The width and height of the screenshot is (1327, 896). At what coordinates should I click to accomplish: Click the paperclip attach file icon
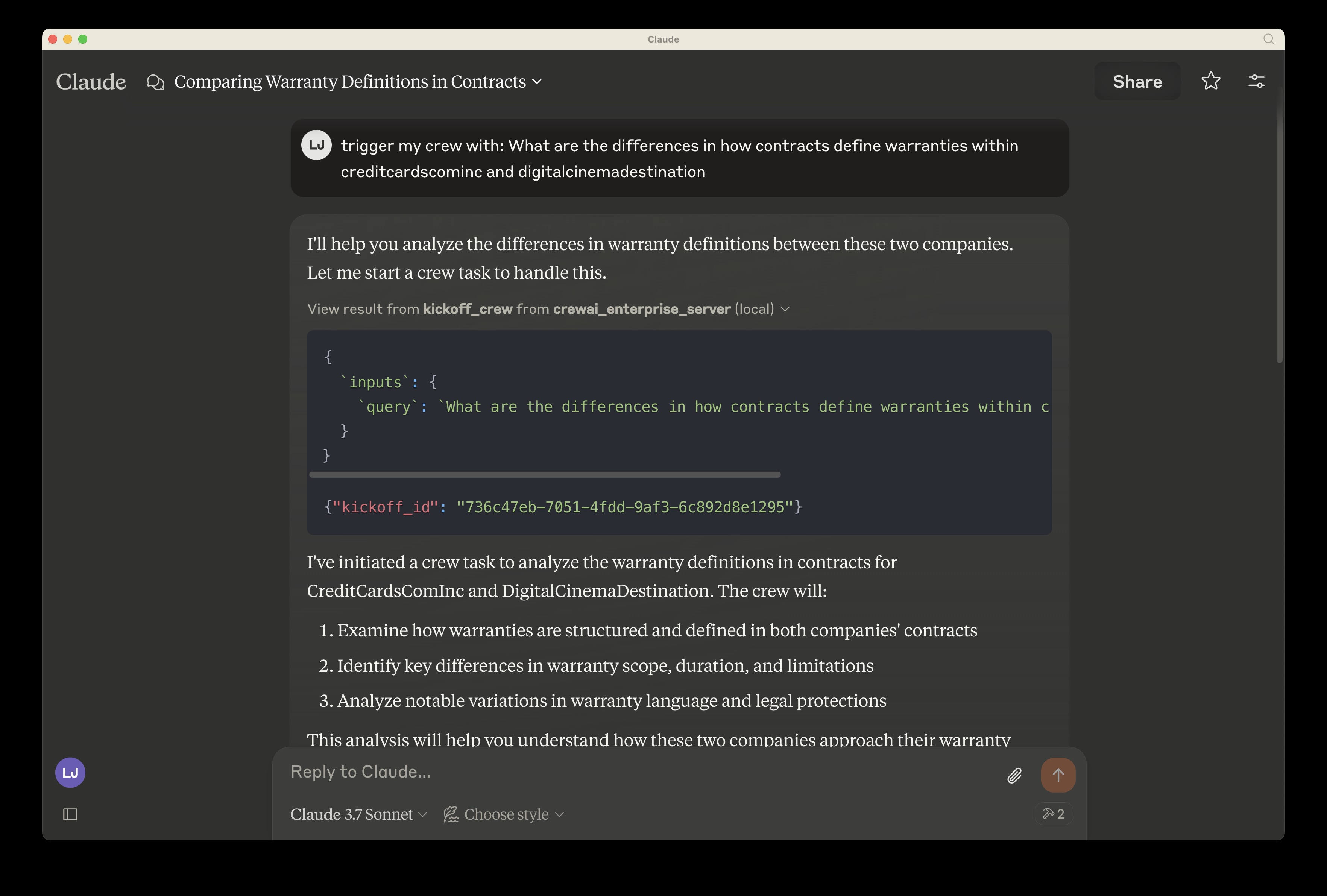tap(1014, 775)
